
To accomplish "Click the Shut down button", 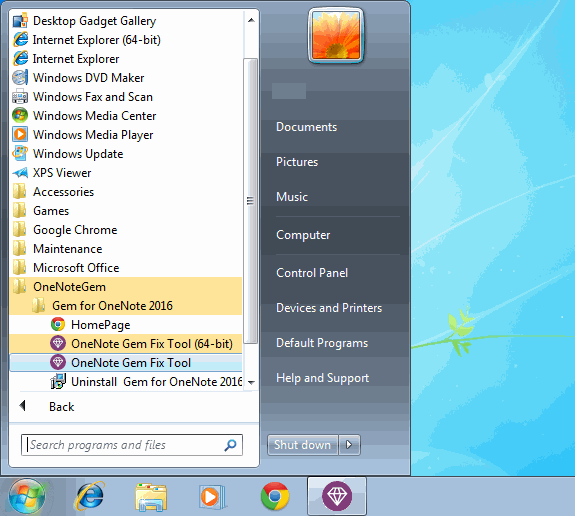I will tap(303, 445).
